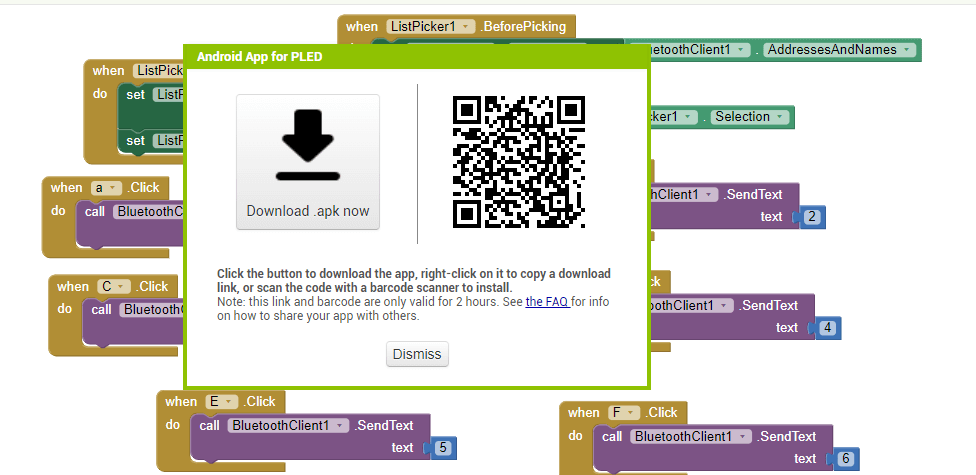Click the first 'set' block under ListPicker event

[x=135, y=95]
